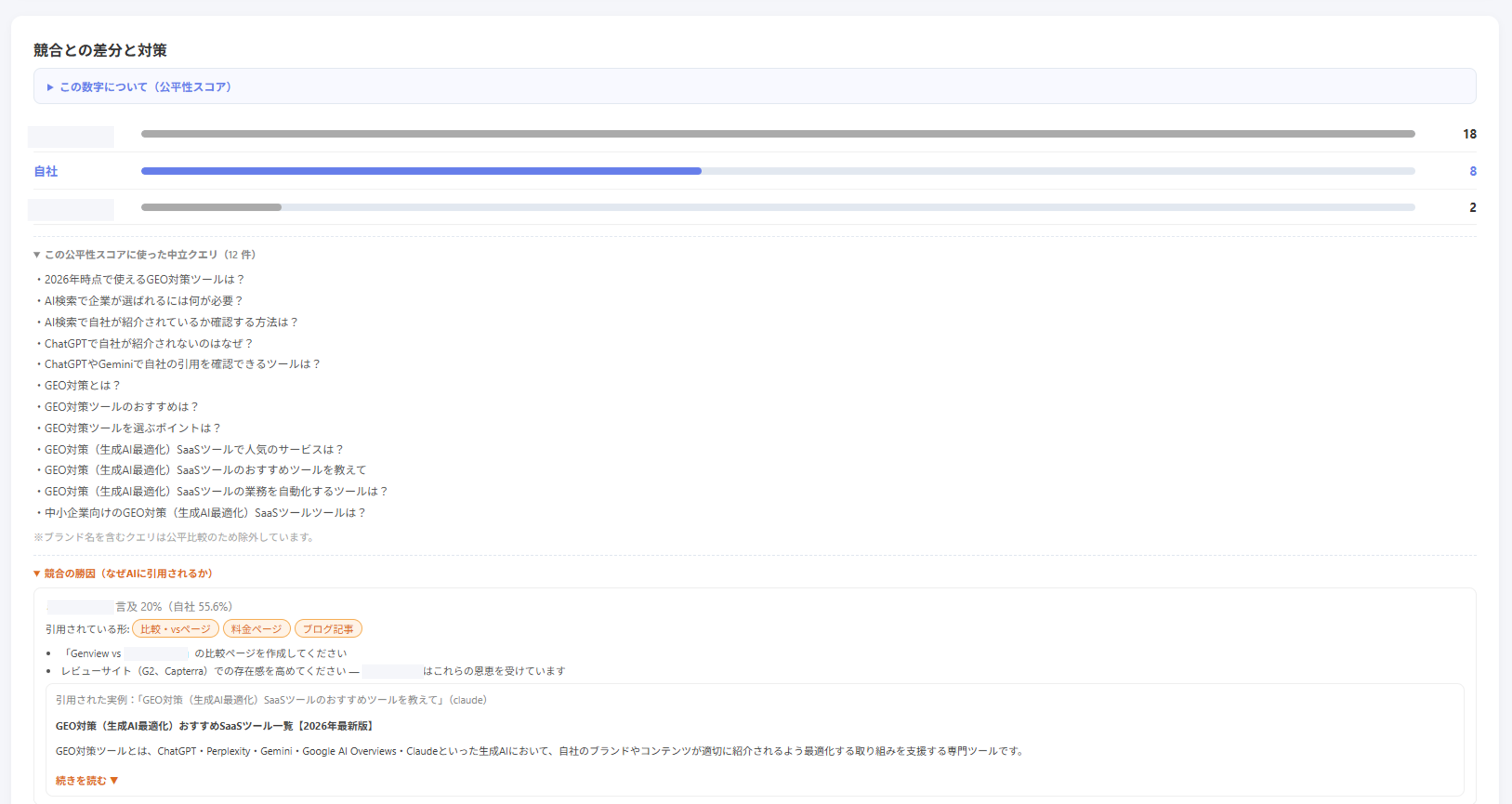Click the score value 18
1512x804 pixels.
1469,134
